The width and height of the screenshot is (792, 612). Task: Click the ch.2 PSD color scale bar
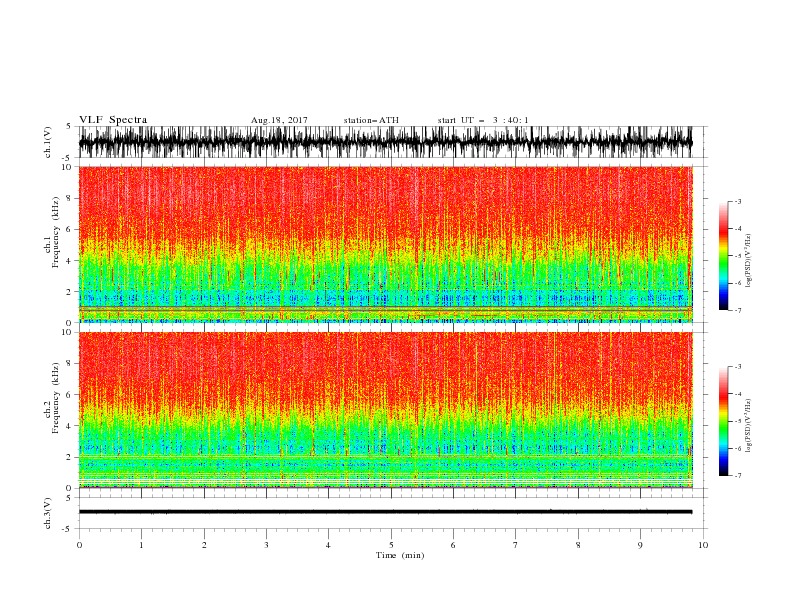[723, 421]
